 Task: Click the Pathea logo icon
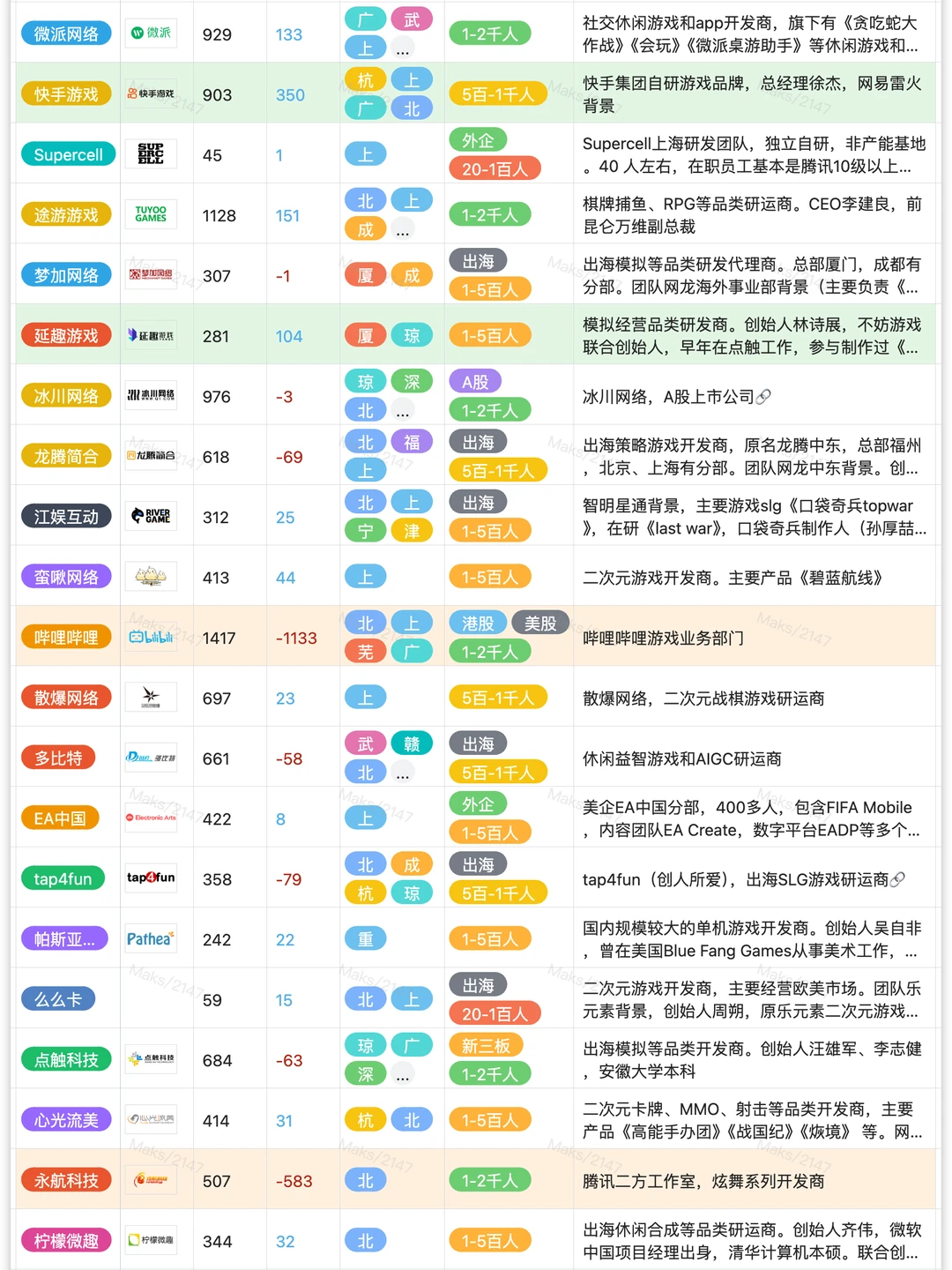pos(151,938)
